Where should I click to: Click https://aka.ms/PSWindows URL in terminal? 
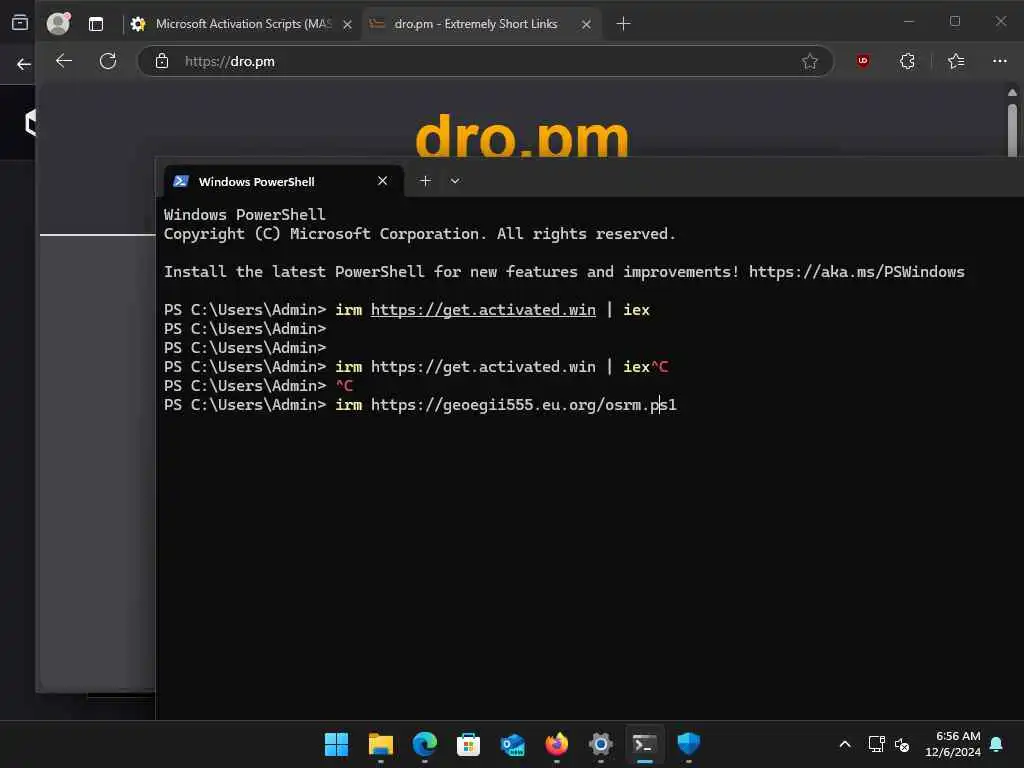[x=856, y=272]
